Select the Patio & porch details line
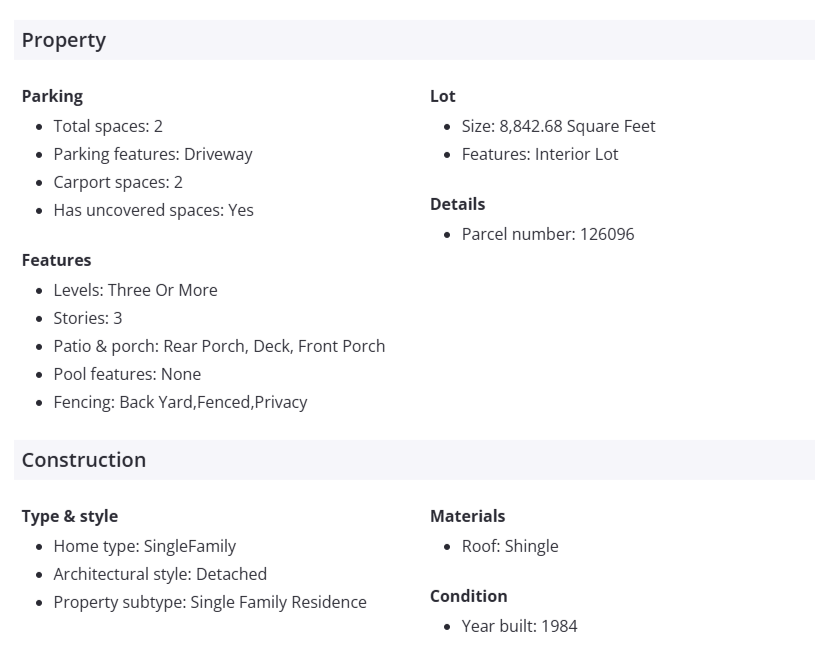The width and height of the screenshot is (822, 648). (219, 346)
